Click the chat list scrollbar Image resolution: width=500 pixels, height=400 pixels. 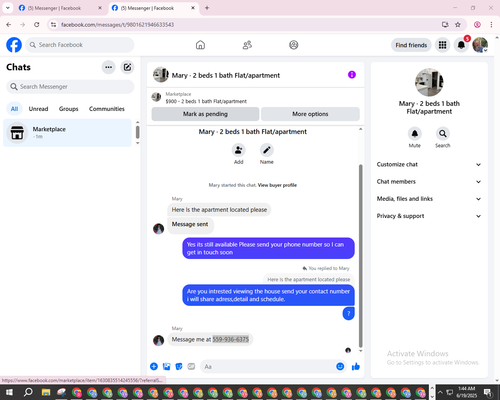coord(137,132)
